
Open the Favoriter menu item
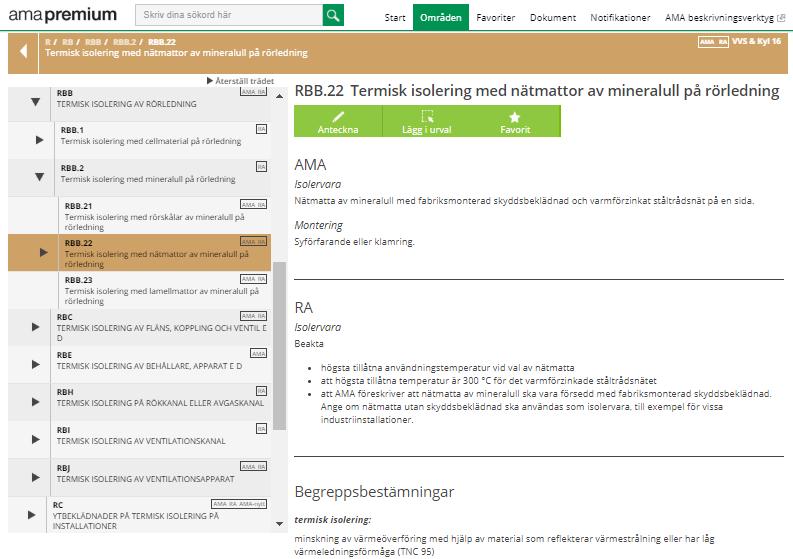(x=496, y=18)
